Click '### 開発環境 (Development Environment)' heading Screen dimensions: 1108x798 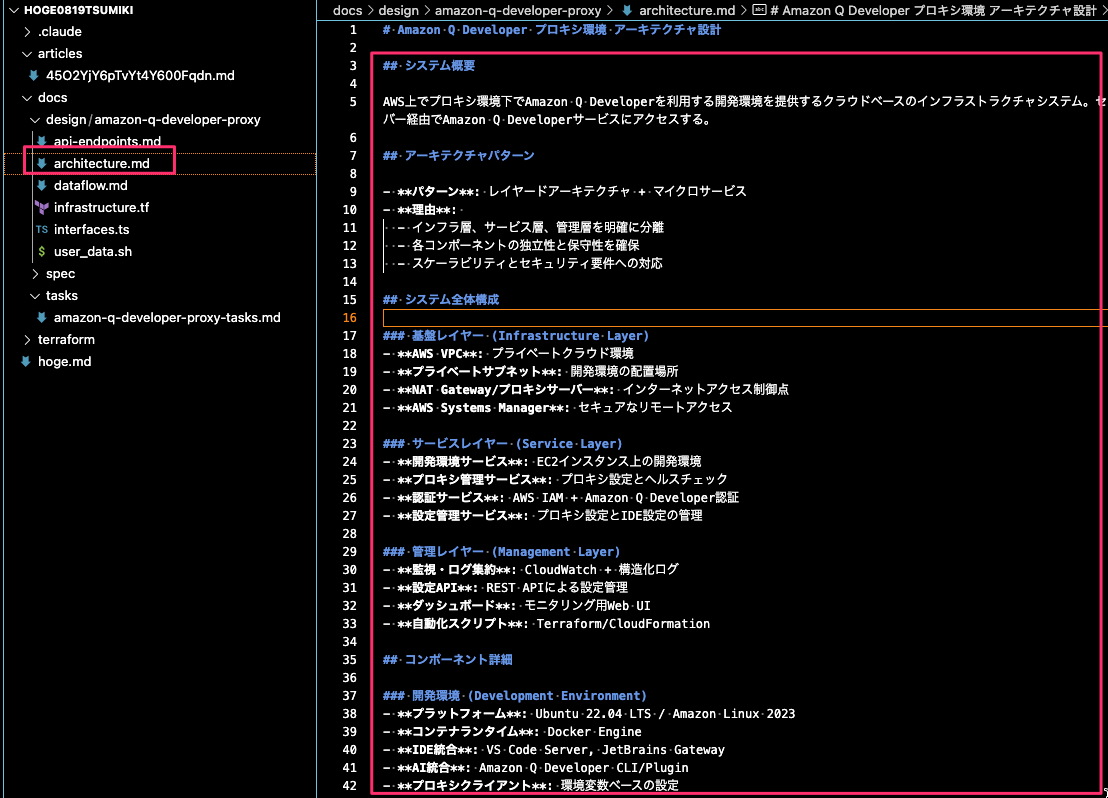(x=514, y=696)
